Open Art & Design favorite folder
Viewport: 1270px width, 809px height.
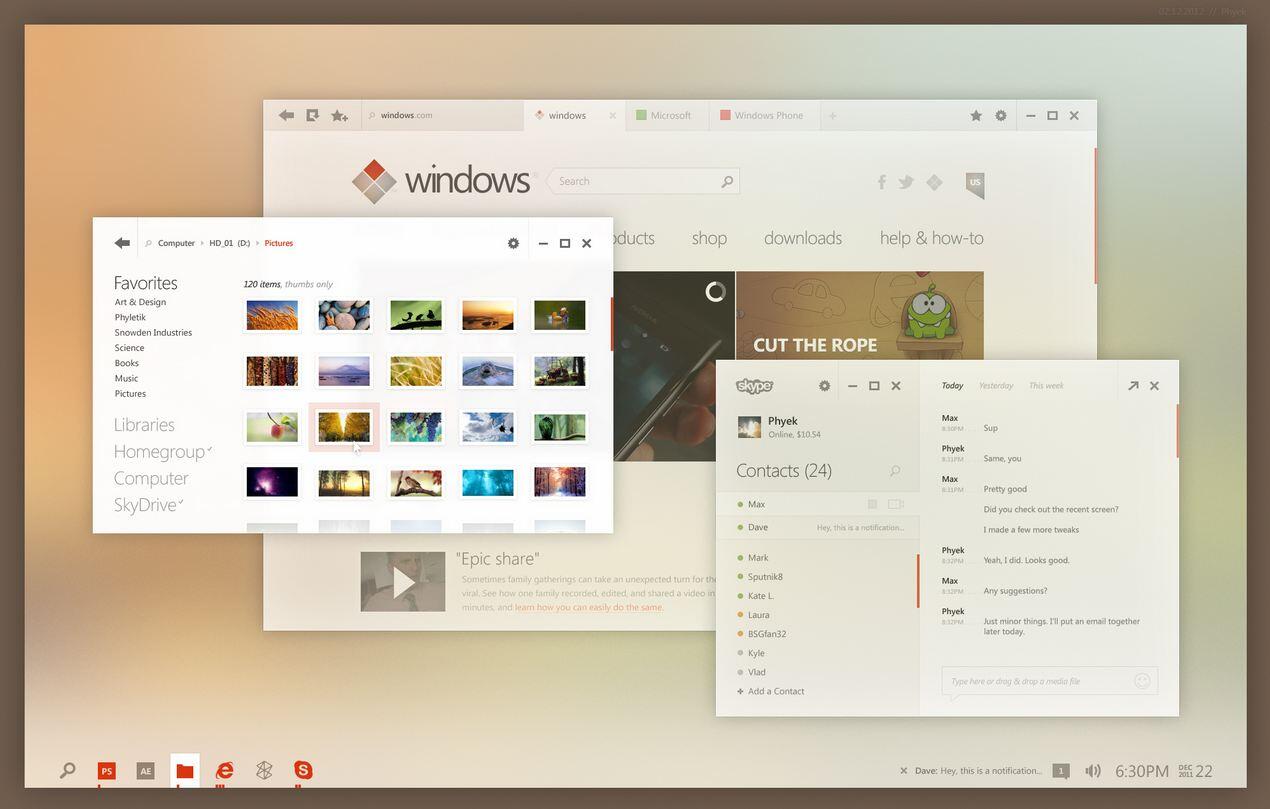pos(140,302)
